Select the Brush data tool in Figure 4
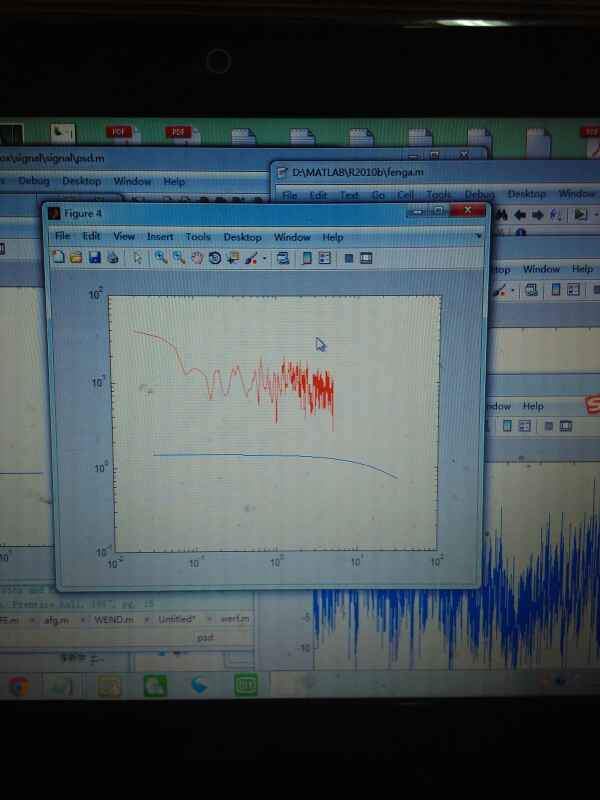Viewport: 600px width, 800px height. tap(251, 259)
